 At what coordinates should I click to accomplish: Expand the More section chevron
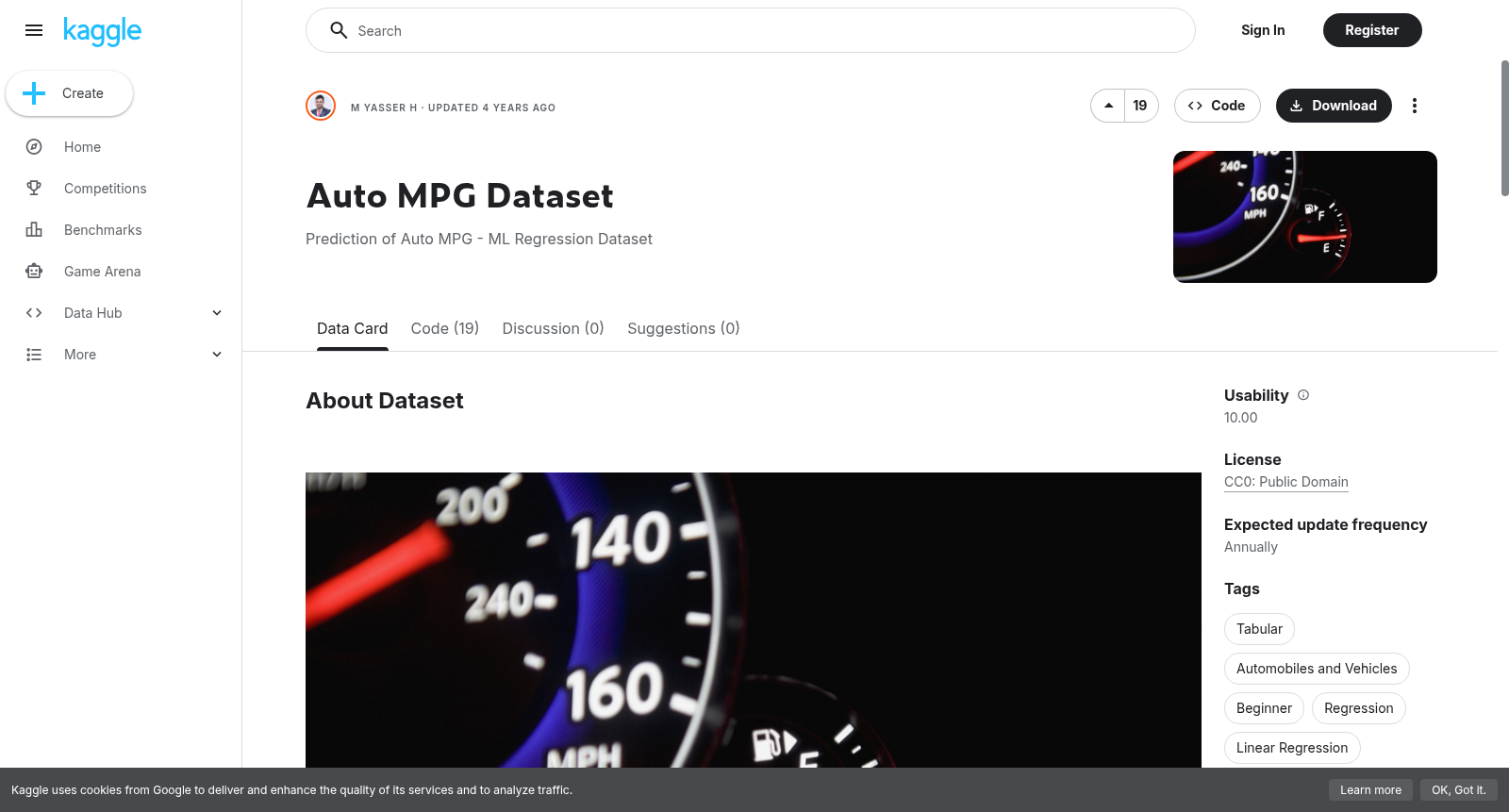217,355
